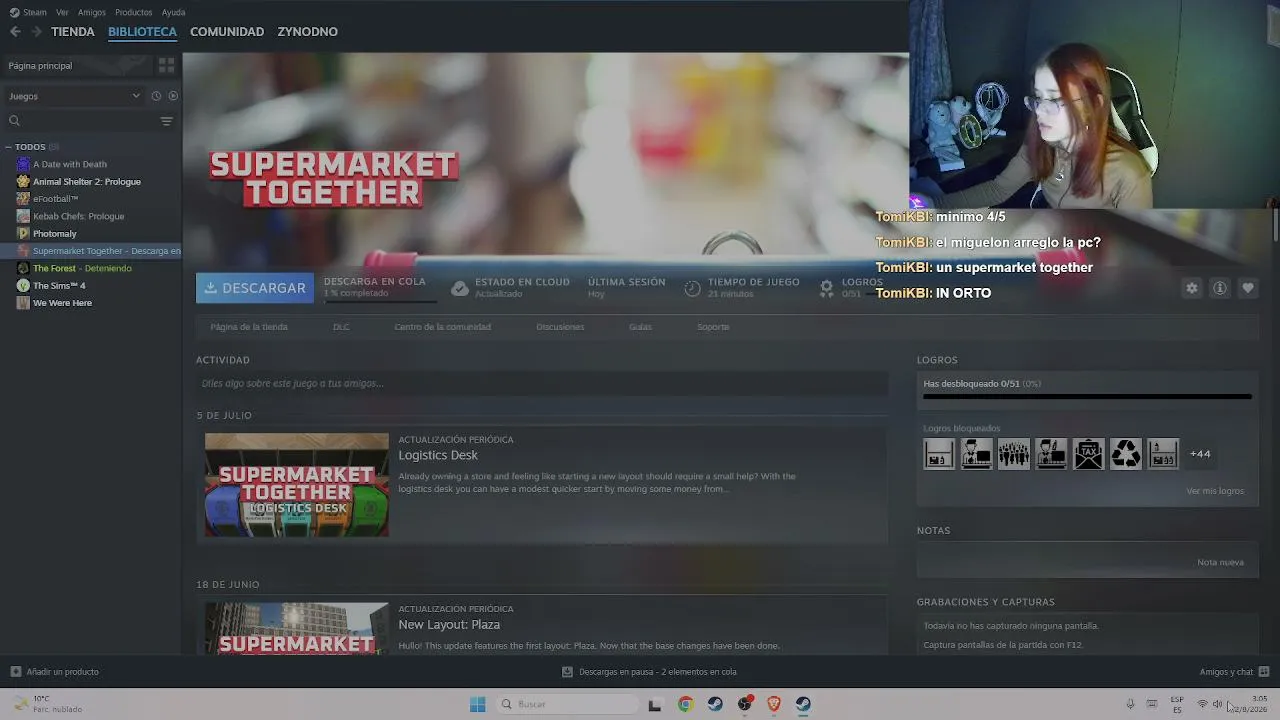Open the ZYNODNO profile tab
Screen dimensions: 1280x720
tap(307, 32)
